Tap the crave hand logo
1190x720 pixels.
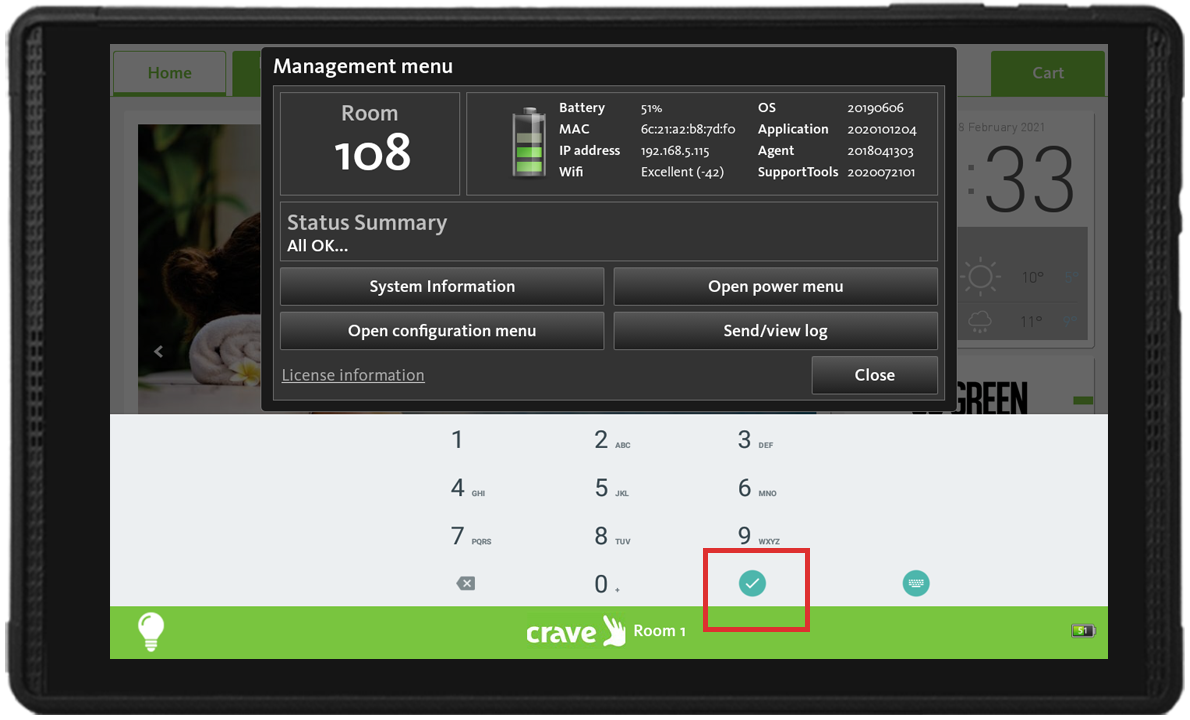pos(576,631)
